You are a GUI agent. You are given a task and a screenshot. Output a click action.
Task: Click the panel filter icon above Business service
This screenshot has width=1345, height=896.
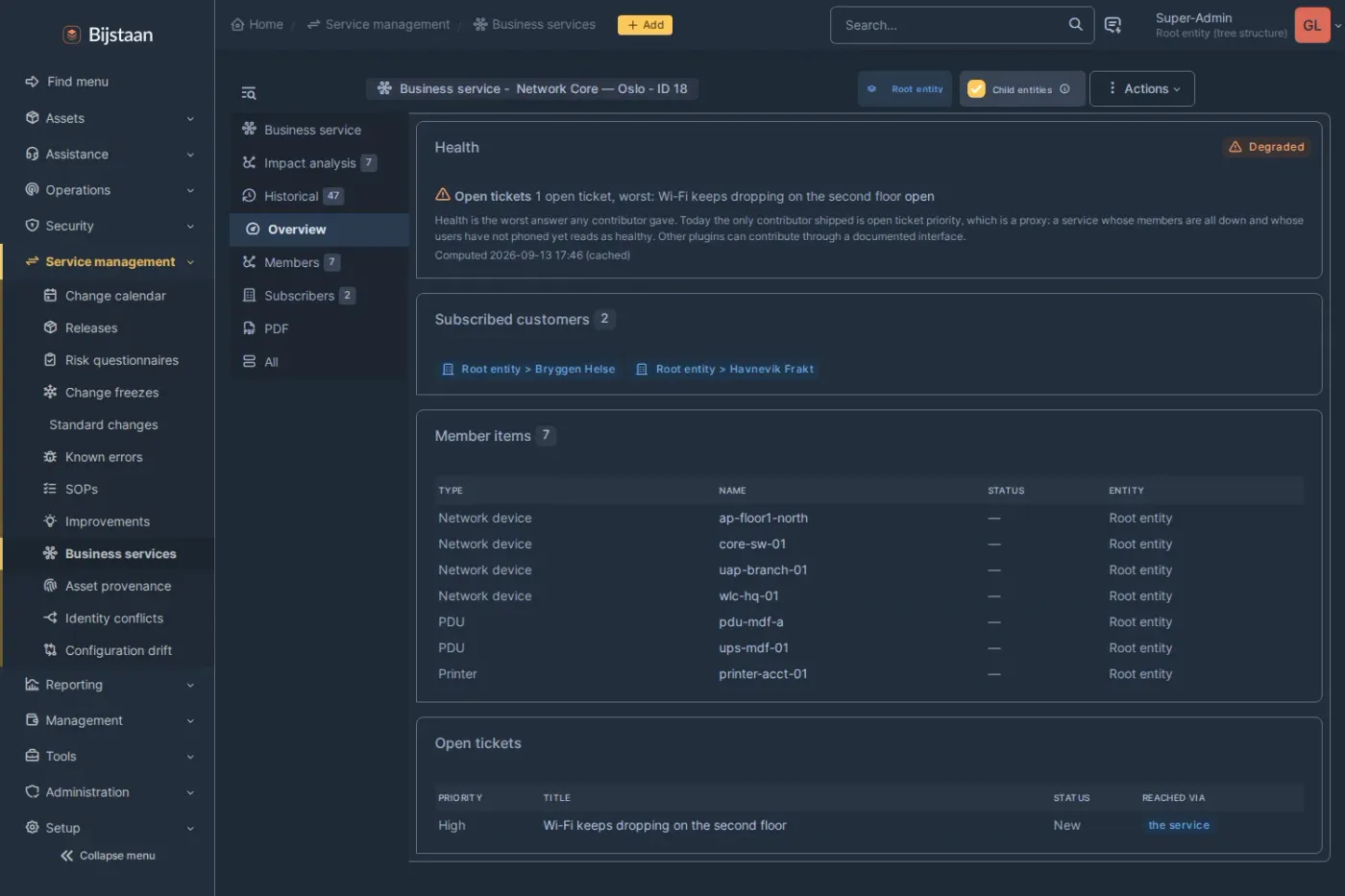pos(249,93)
